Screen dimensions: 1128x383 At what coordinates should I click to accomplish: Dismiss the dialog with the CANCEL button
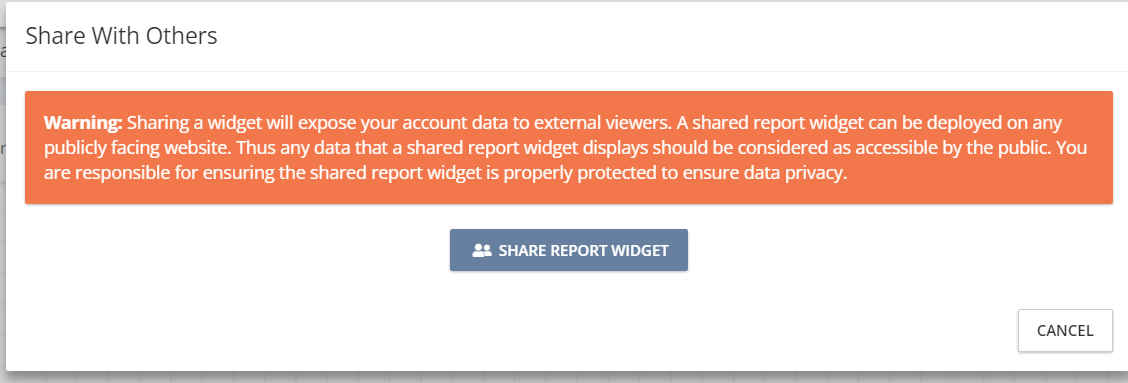[1065, 331]
